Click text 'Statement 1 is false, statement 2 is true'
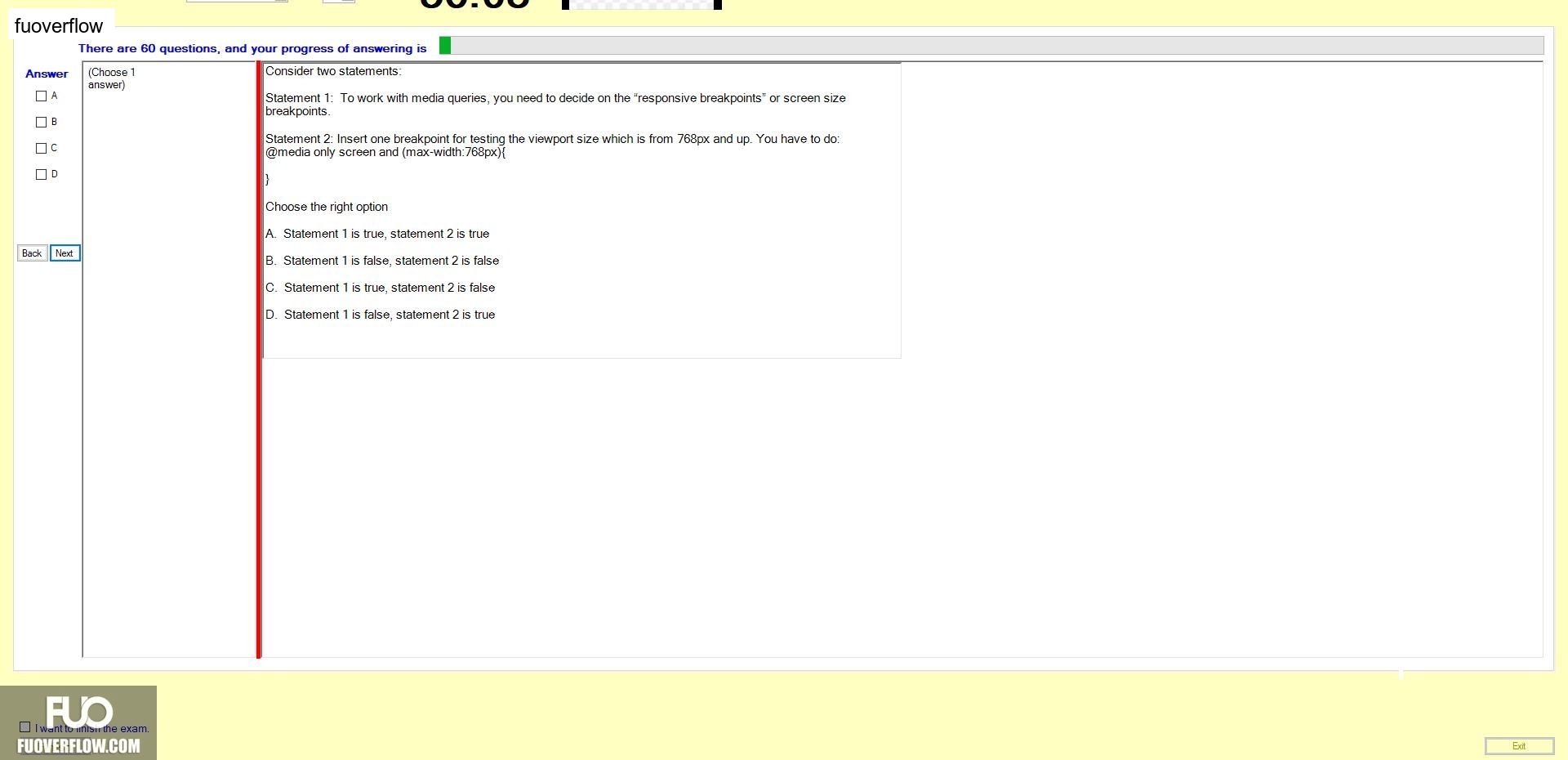Image resolution: width=1568 pixels, height=760 pixels. [390, 315]
